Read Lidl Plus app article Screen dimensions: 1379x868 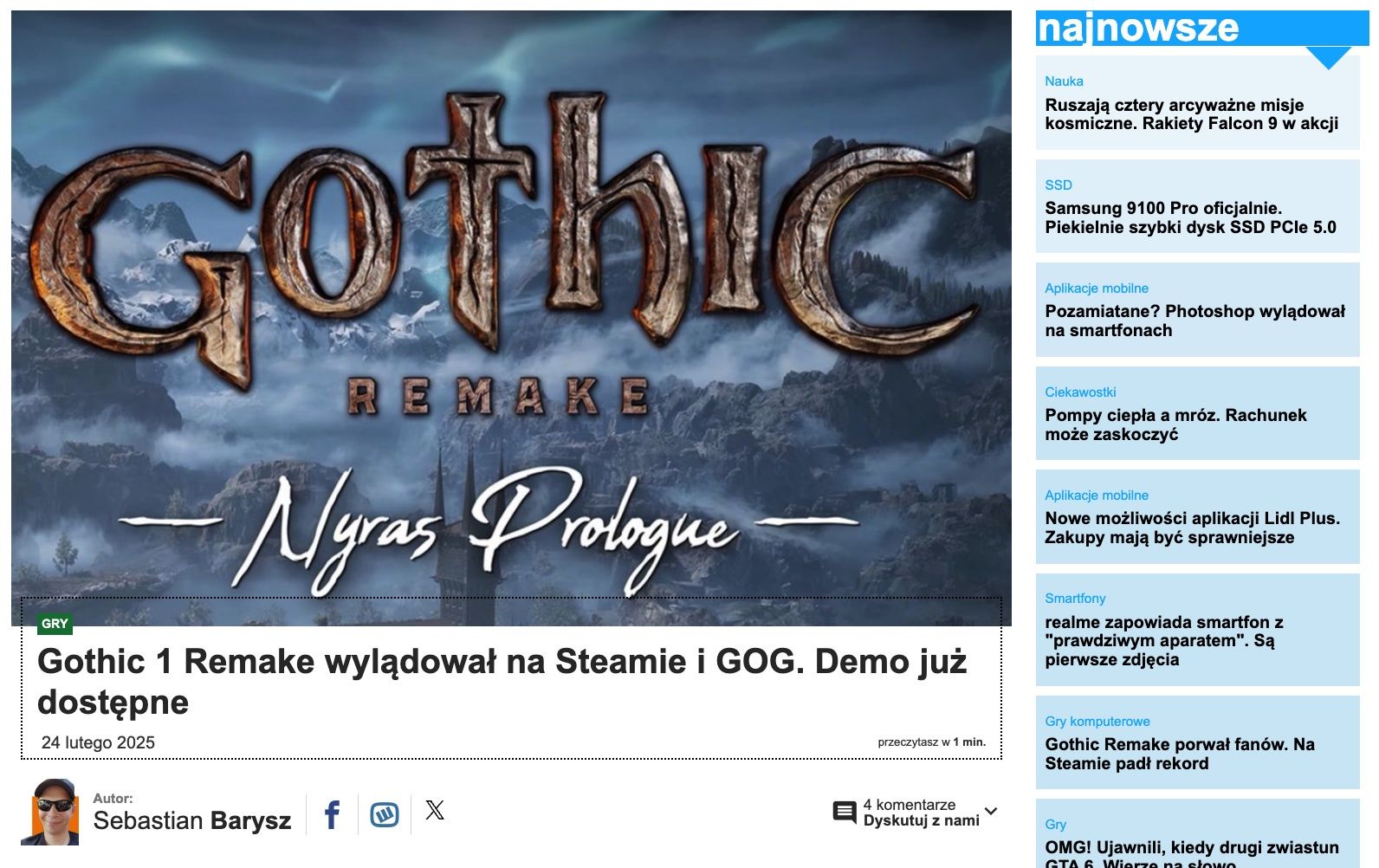point(1192,528)
